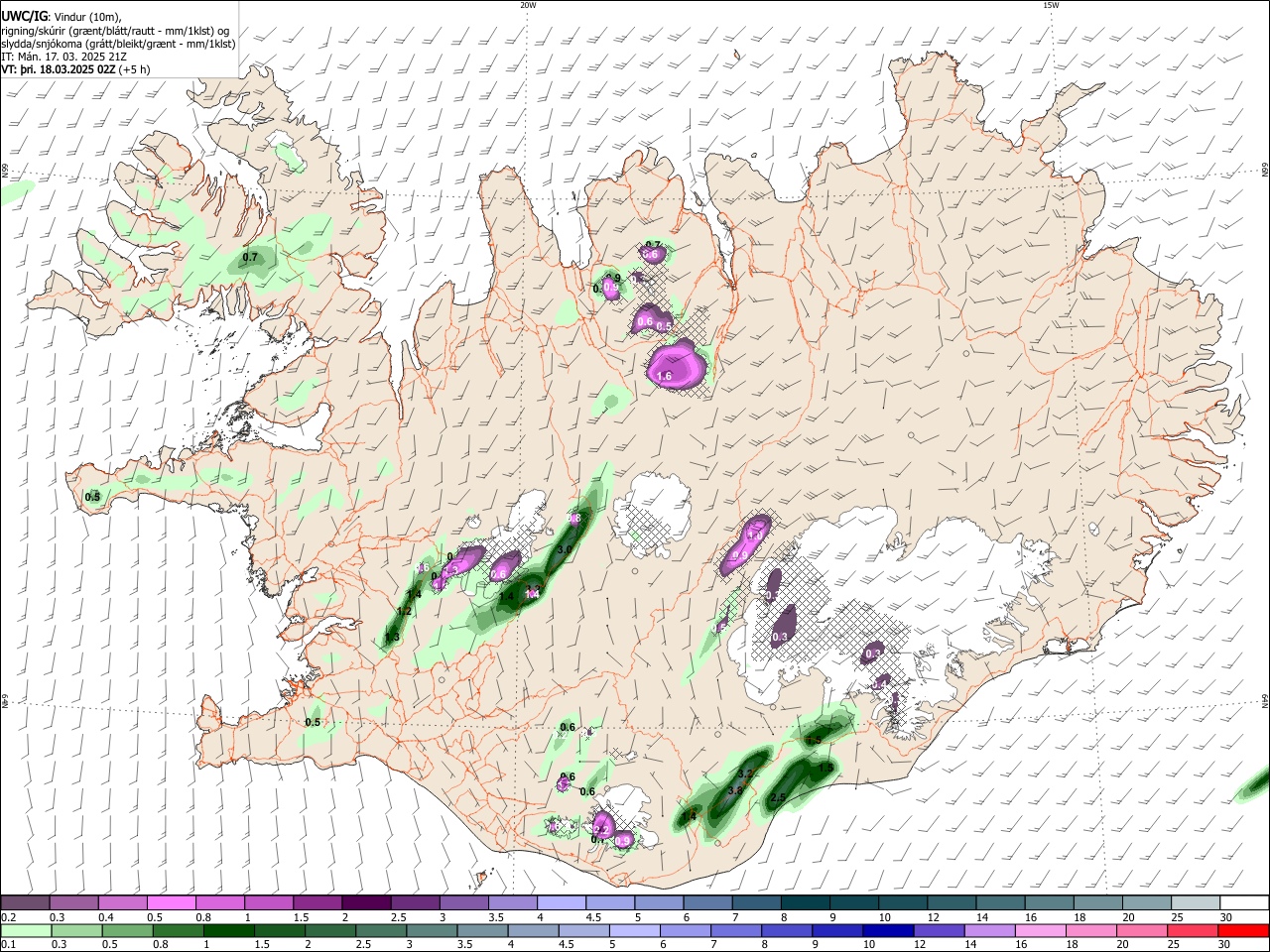This screenshot has width=1270, height=952.
Task: Pick the dark purple swatch between 2 and 2.5, upper legend
Action: click(x=366, y=903)
